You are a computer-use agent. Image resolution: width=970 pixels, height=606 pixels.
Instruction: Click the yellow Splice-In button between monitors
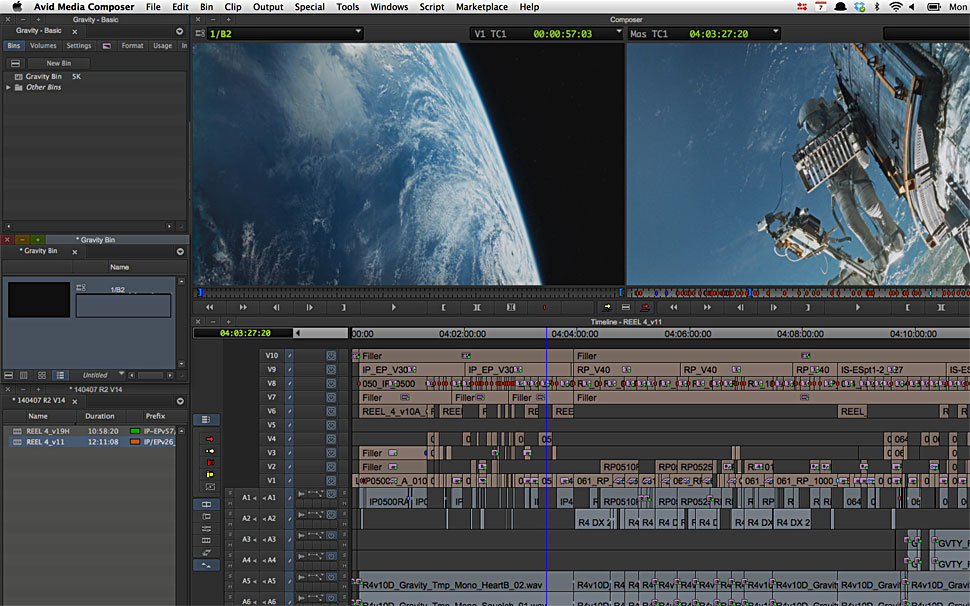pos(607,307)
